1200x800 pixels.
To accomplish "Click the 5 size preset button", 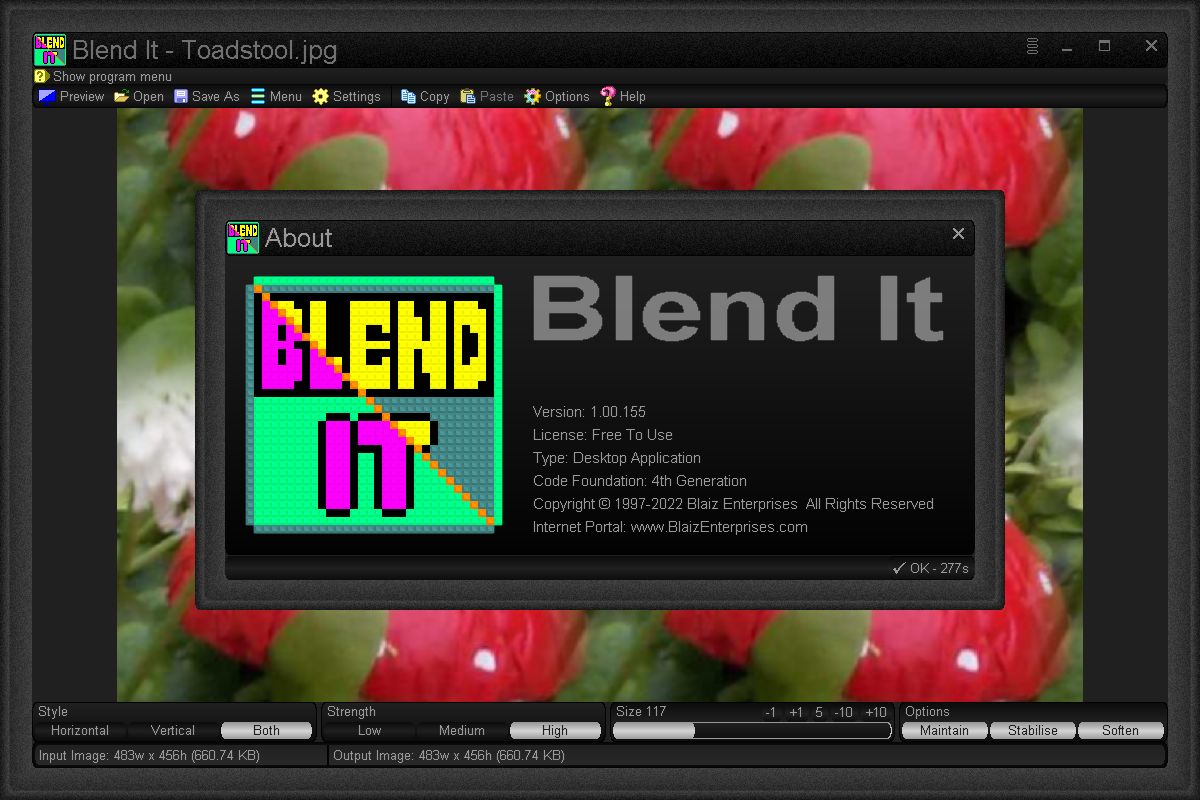I will click(819, 712).
